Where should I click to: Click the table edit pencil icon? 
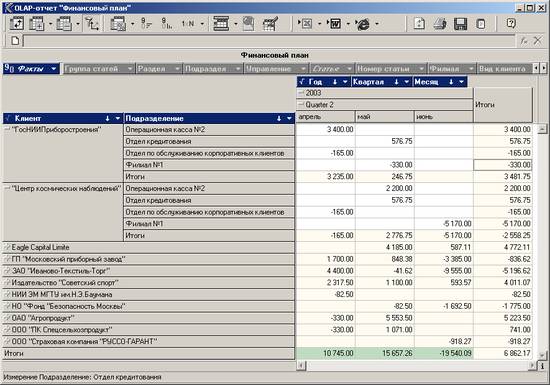tap(270, 23)
